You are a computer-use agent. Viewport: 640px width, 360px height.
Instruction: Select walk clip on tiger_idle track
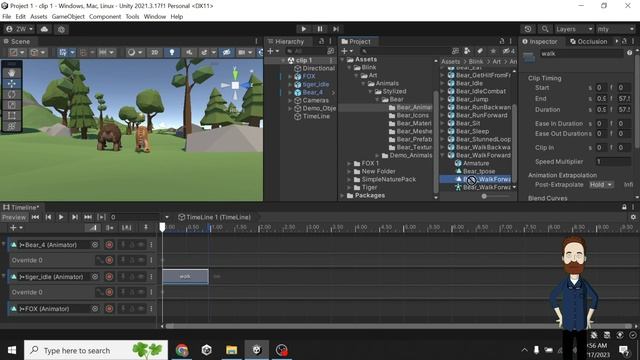pyautogui.click(x=185, y=276)
